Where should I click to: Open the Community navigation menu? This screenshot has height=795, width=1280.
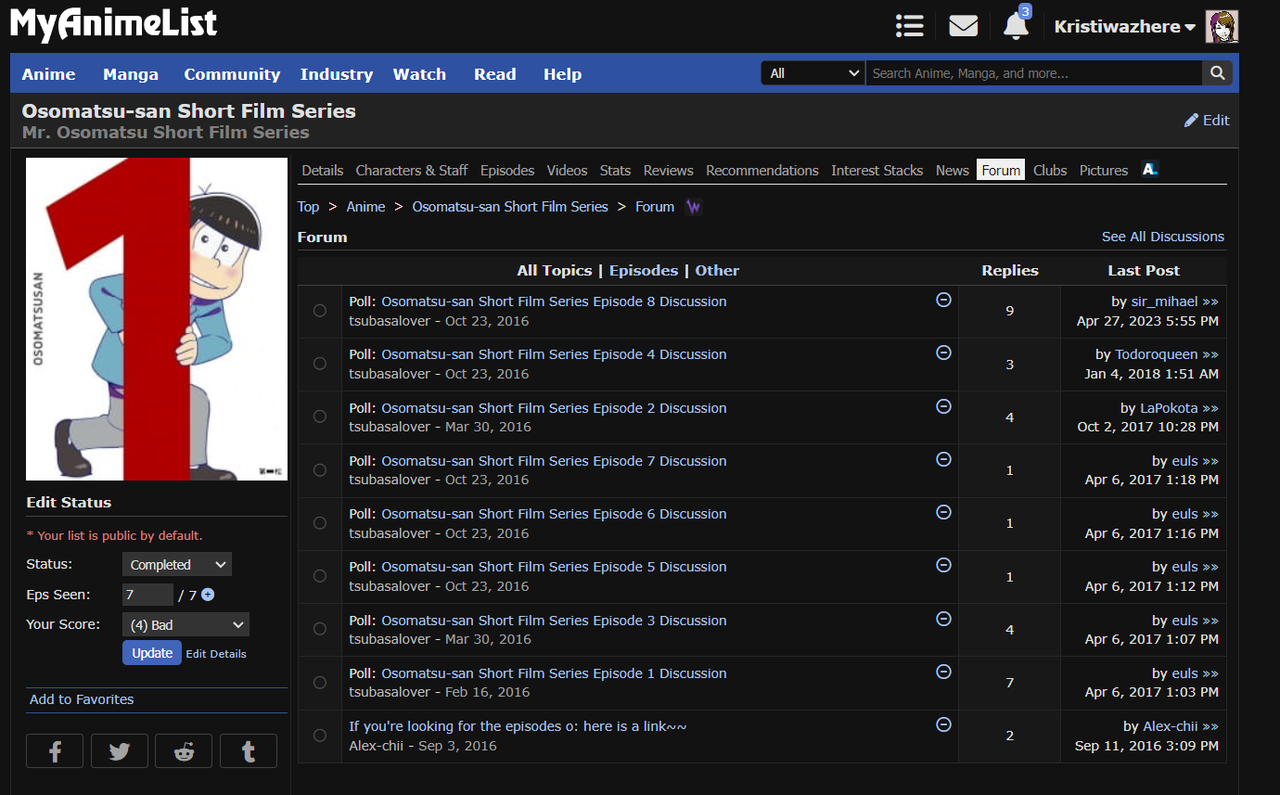pos(232,74)
